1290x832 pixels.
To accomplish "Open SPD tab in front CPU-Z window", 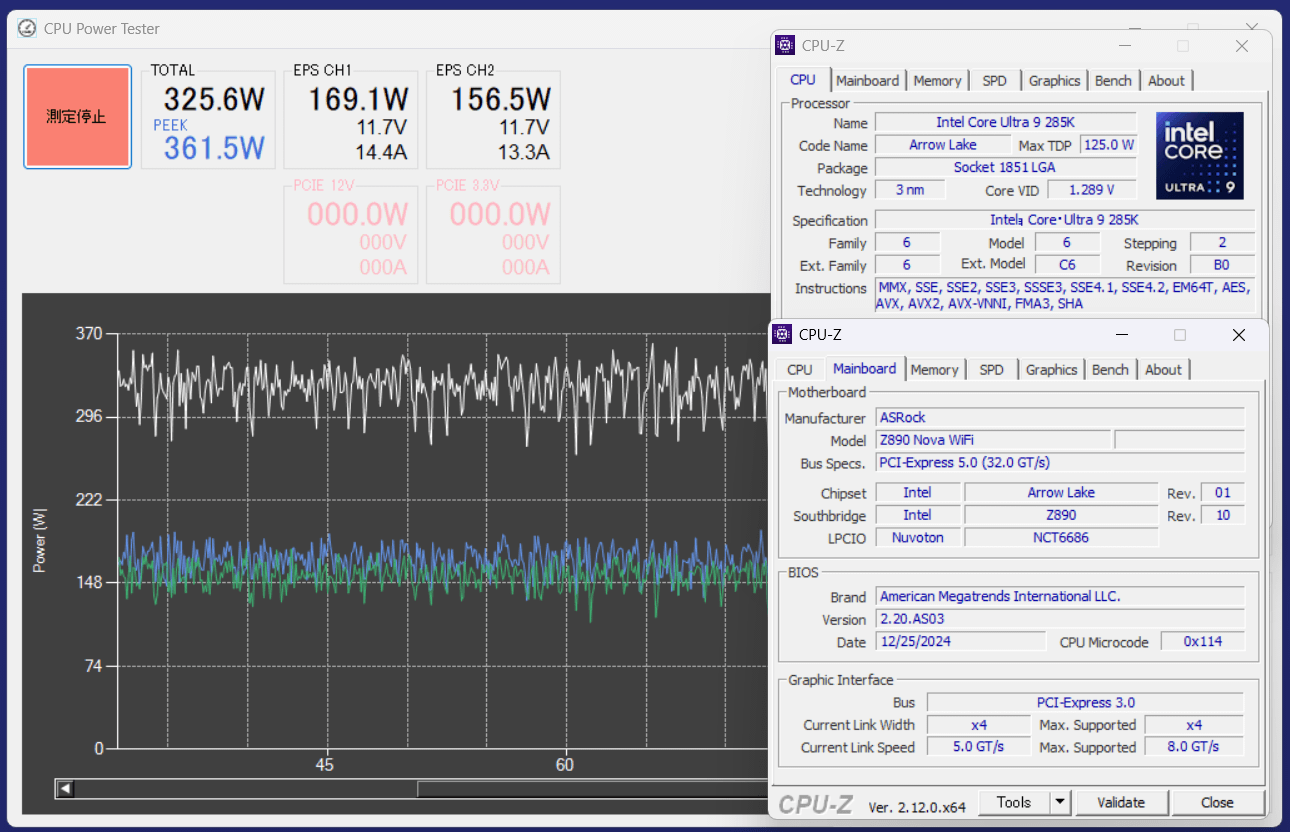I will (992, 370).
